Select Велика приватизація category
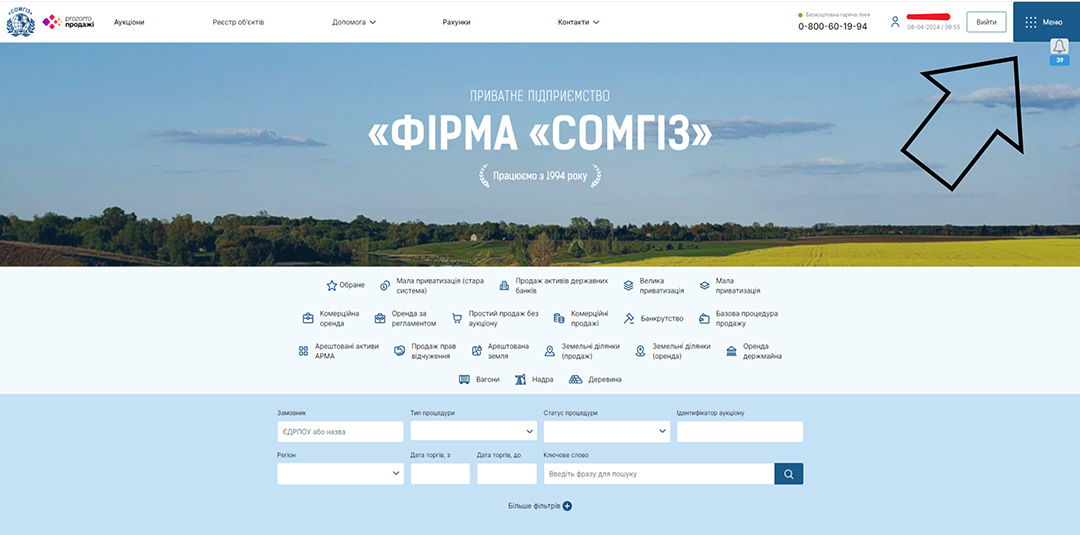The height and width of the screenshot is (535, 1080). 654,286
